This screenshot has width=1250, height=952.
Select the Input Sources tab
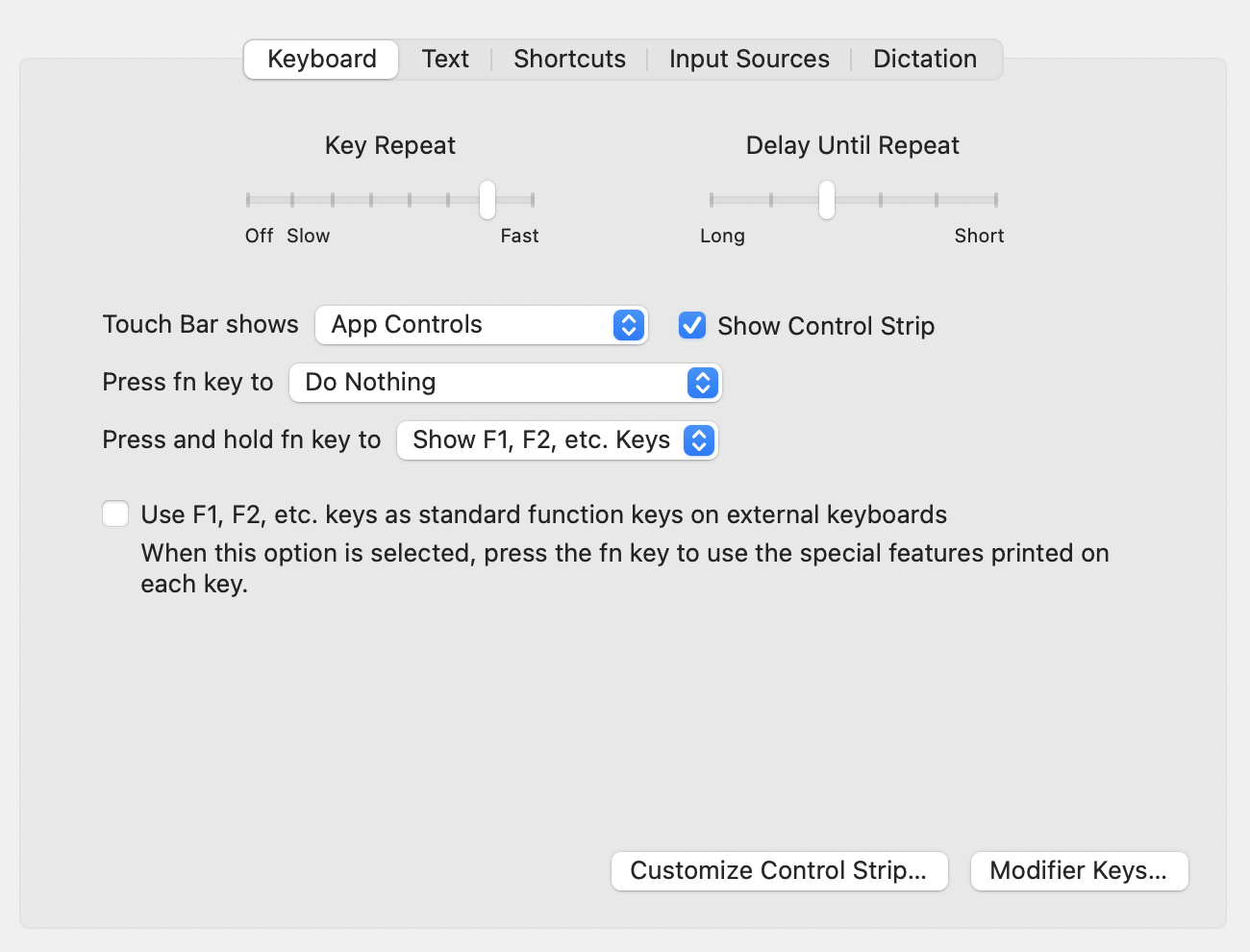coord(749,60)
